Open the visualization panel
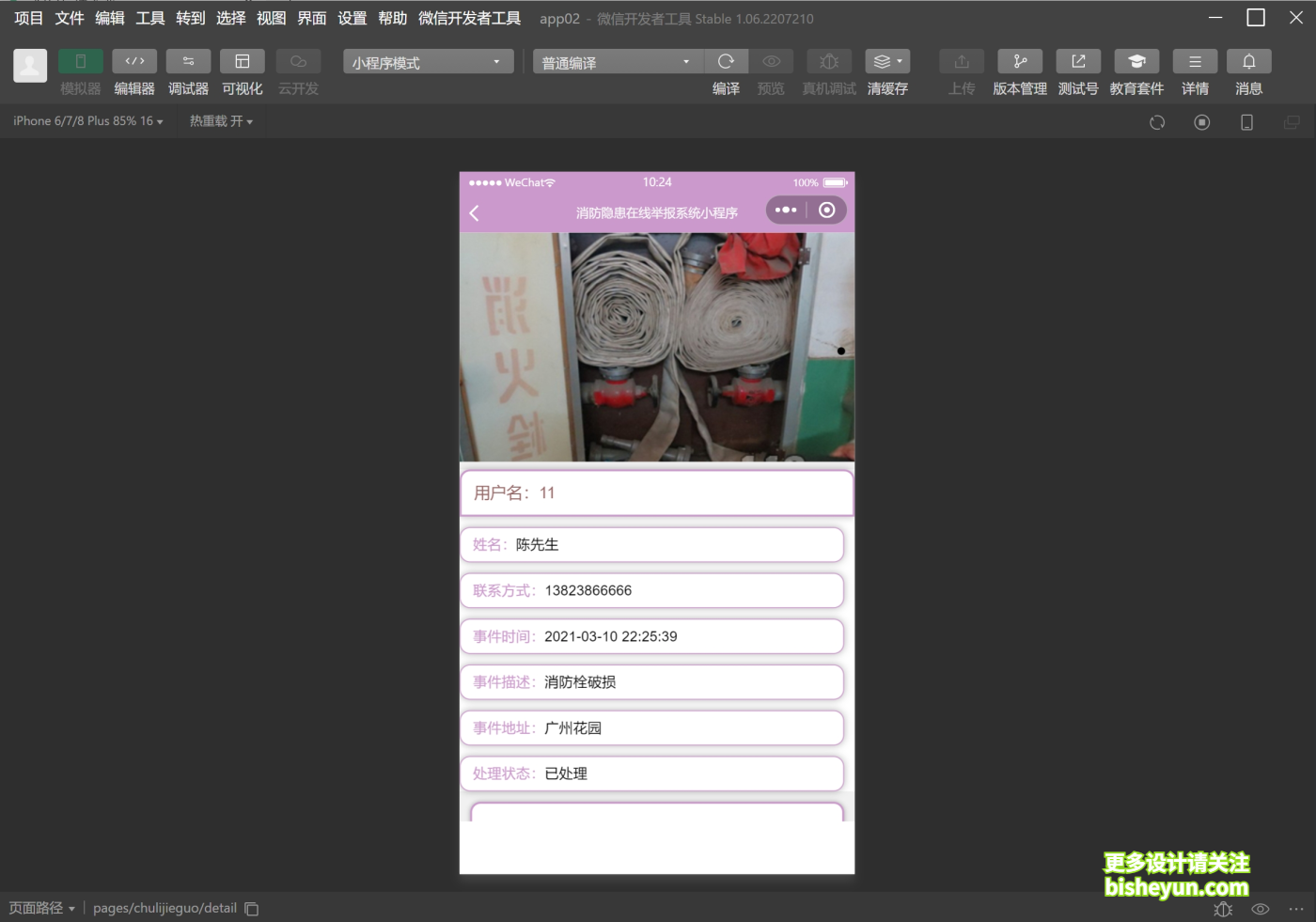This screenshot has width=1316, height=922. pyautogui.click(x=242, y=62)
